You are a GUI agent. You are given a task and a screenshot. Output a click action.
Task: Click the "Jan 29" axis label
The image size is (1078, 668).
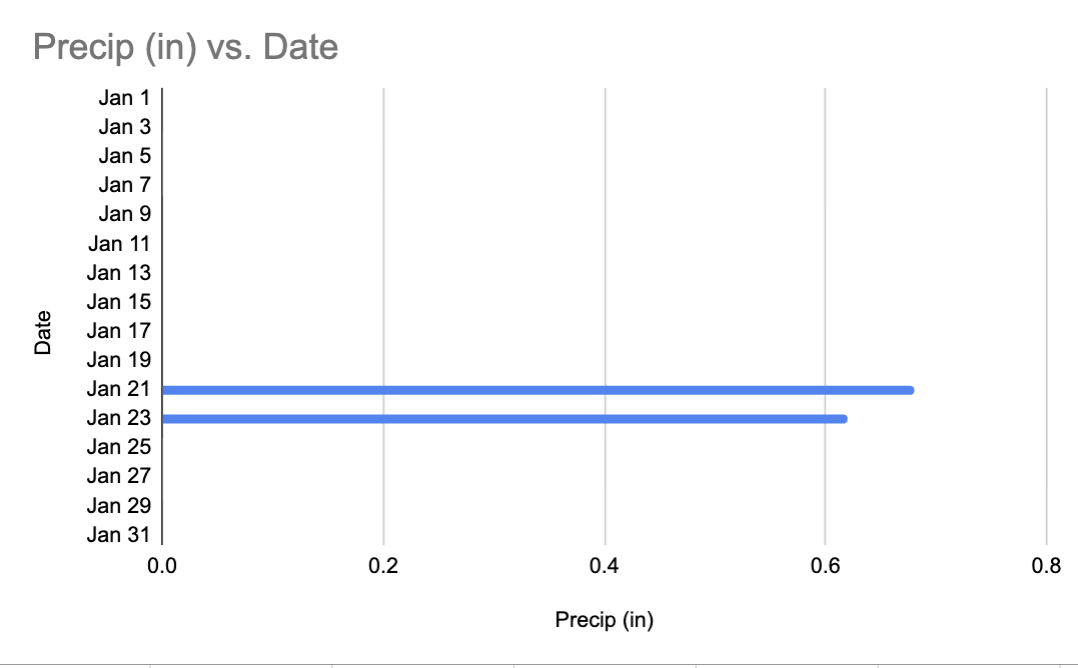coord(119,505)
